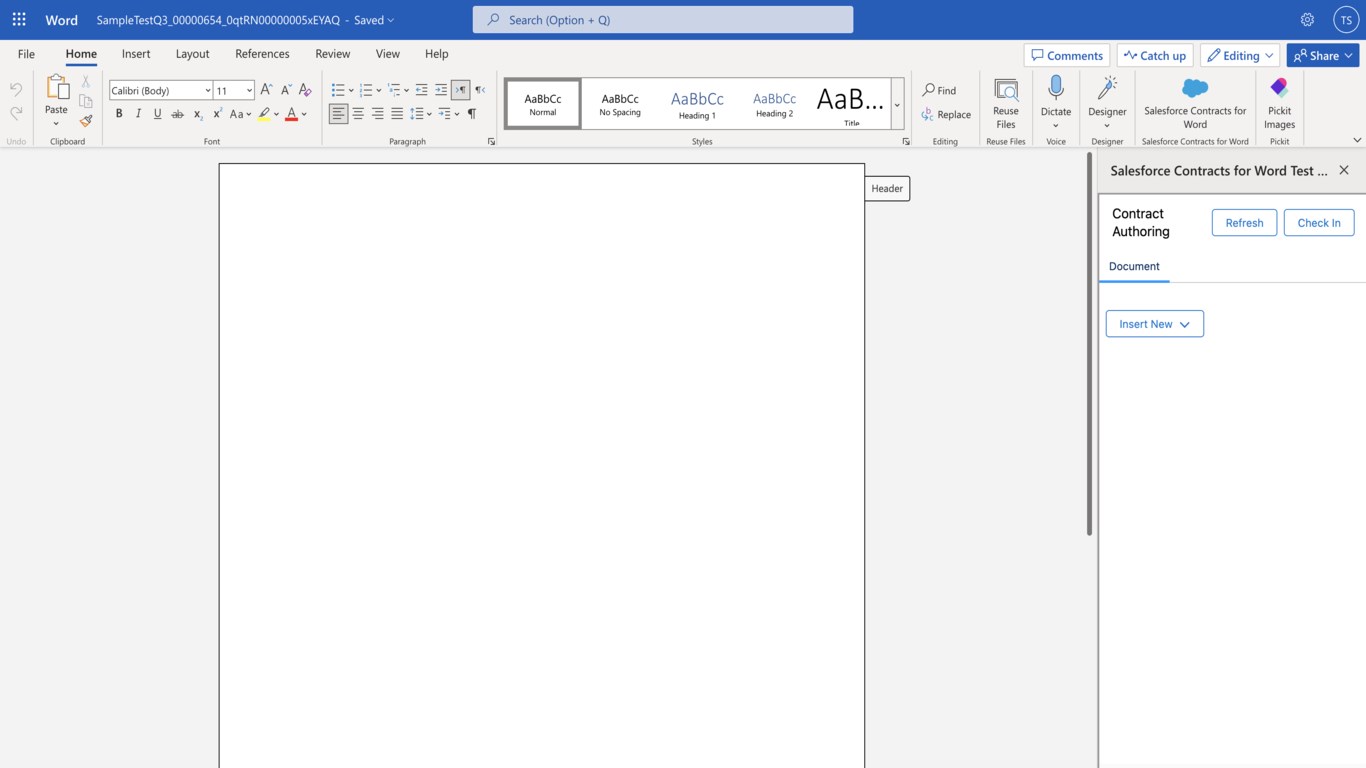The height and width of the screenshot is (768, 1366).
Task: Toggle left-to-right text direction
Action: click(461, 90)
